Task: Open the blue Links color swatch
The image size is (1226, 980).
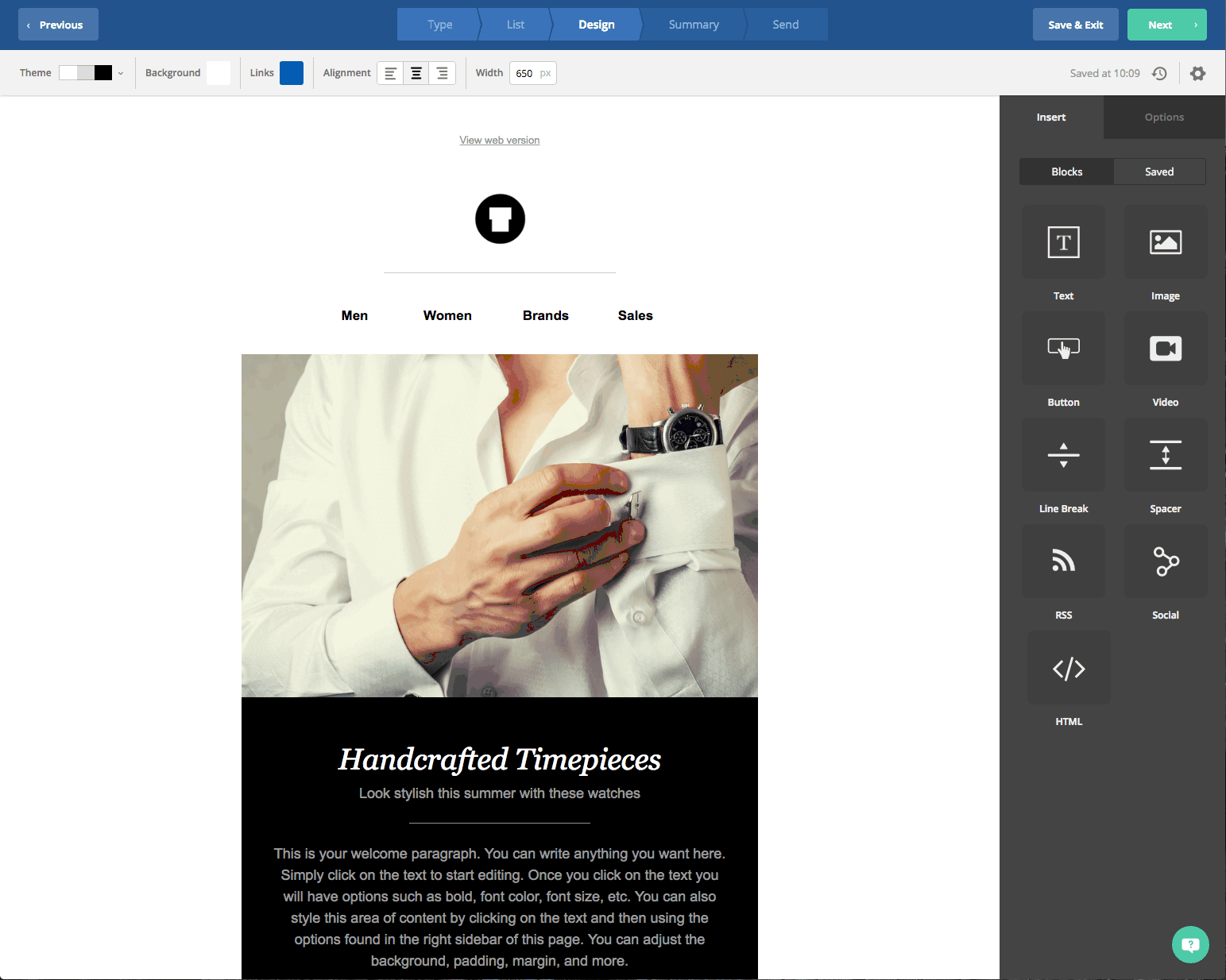Action: 292,73
